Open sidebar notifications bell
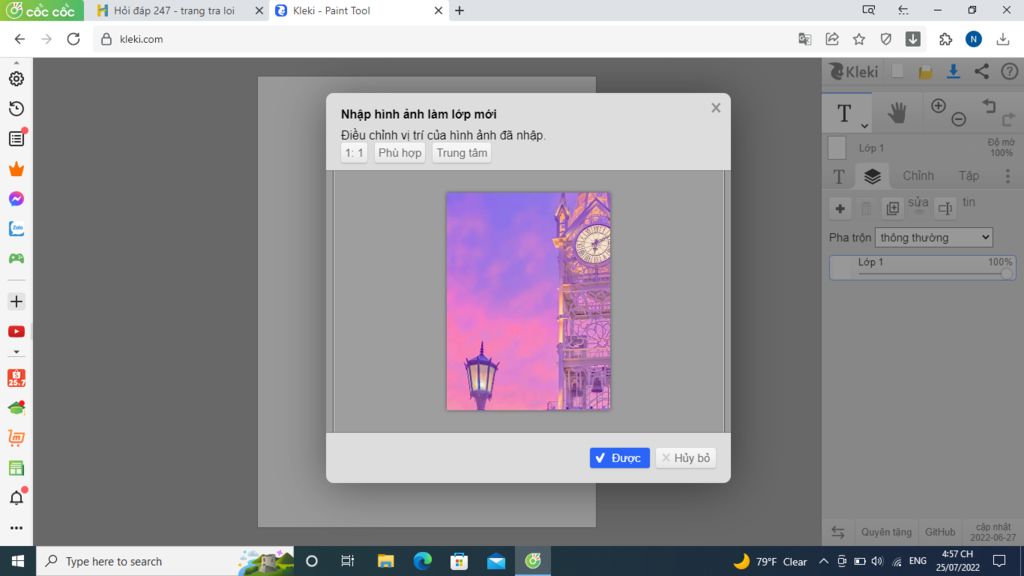1024x576 pixels. tap(16, 498)
